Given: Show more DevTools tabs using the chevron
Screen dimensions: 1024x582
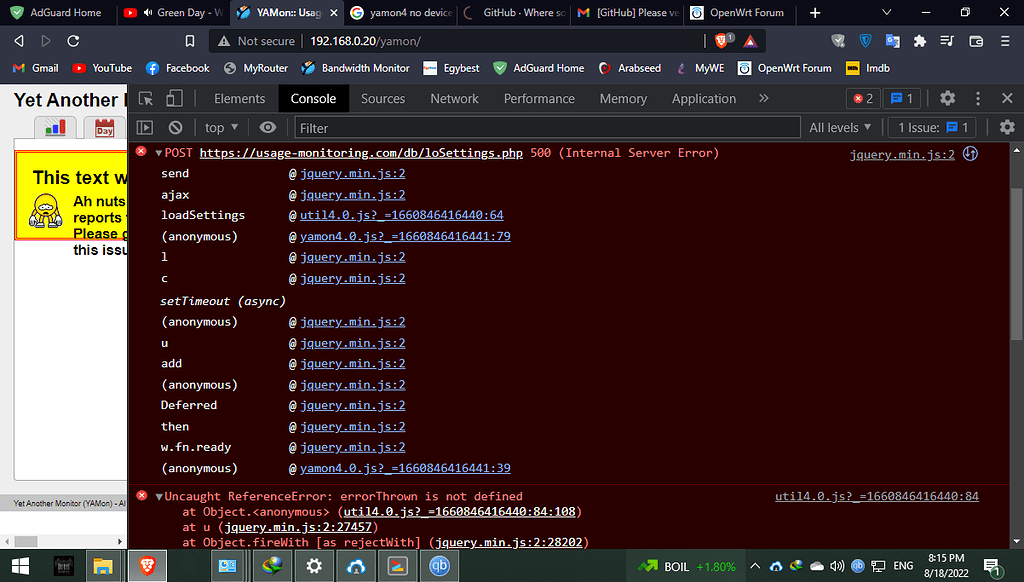Looking at the screenshot, I should pyautogui.click(x=764, y=99).
